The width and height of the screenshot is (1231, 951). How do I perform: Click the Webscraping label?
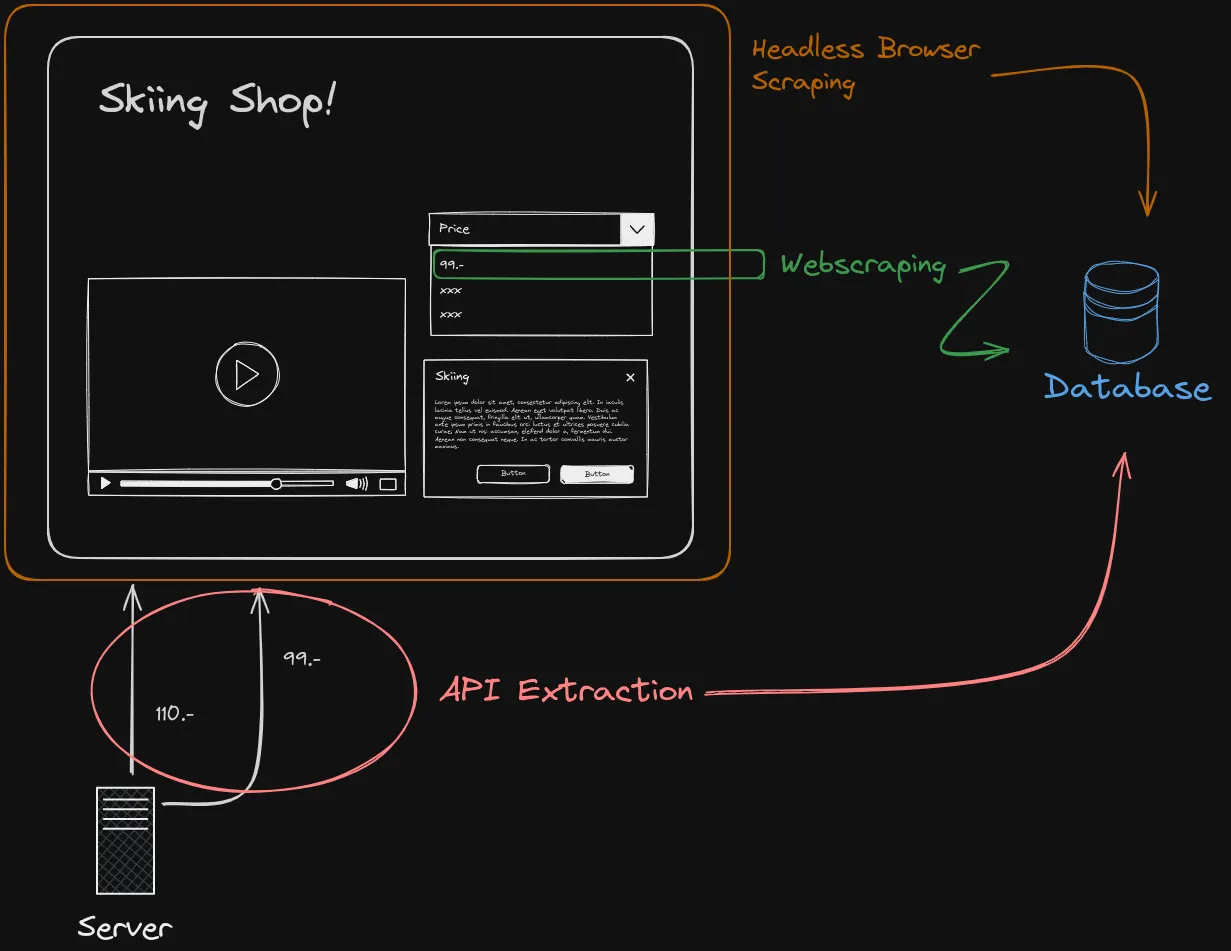point(862,265)
